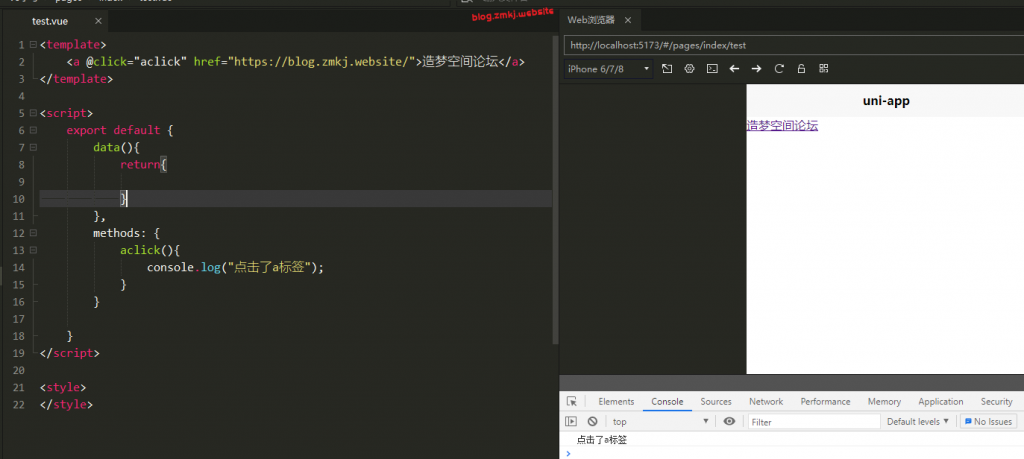This screenshot has height=459, width=1024.
Task: Collapse the script fold on line 5
Action: click(x=33, y=114)
